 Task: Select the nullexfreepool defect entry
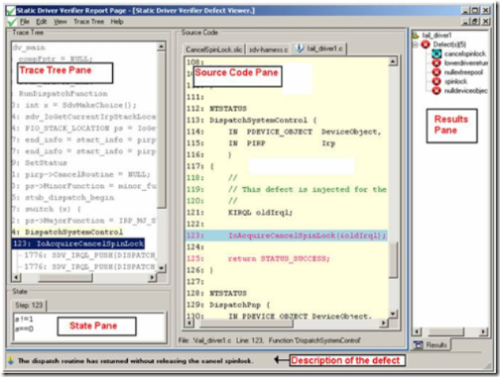463,72
